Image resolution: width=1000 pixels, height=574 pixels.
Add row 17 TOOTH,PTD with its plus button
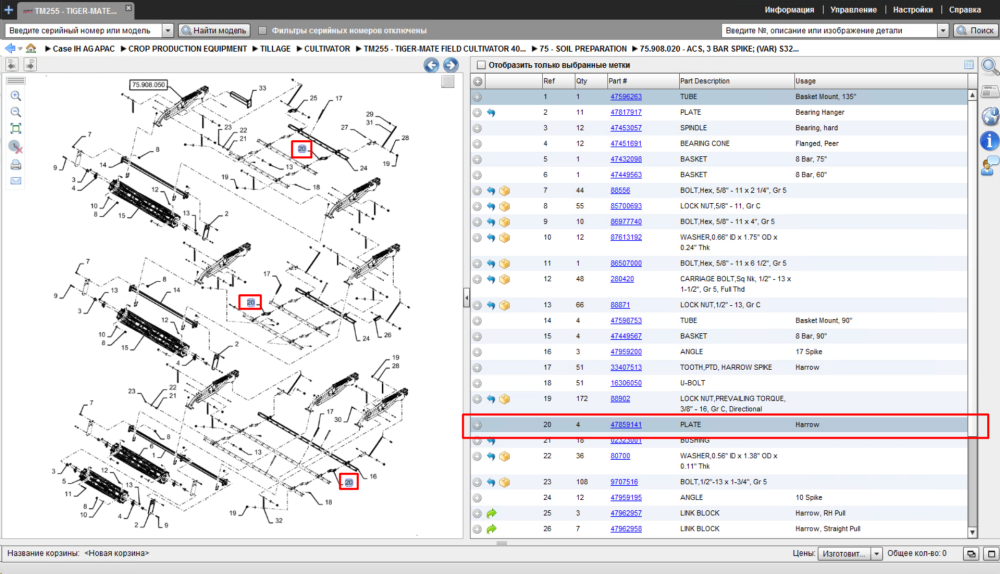click(477, 368)
